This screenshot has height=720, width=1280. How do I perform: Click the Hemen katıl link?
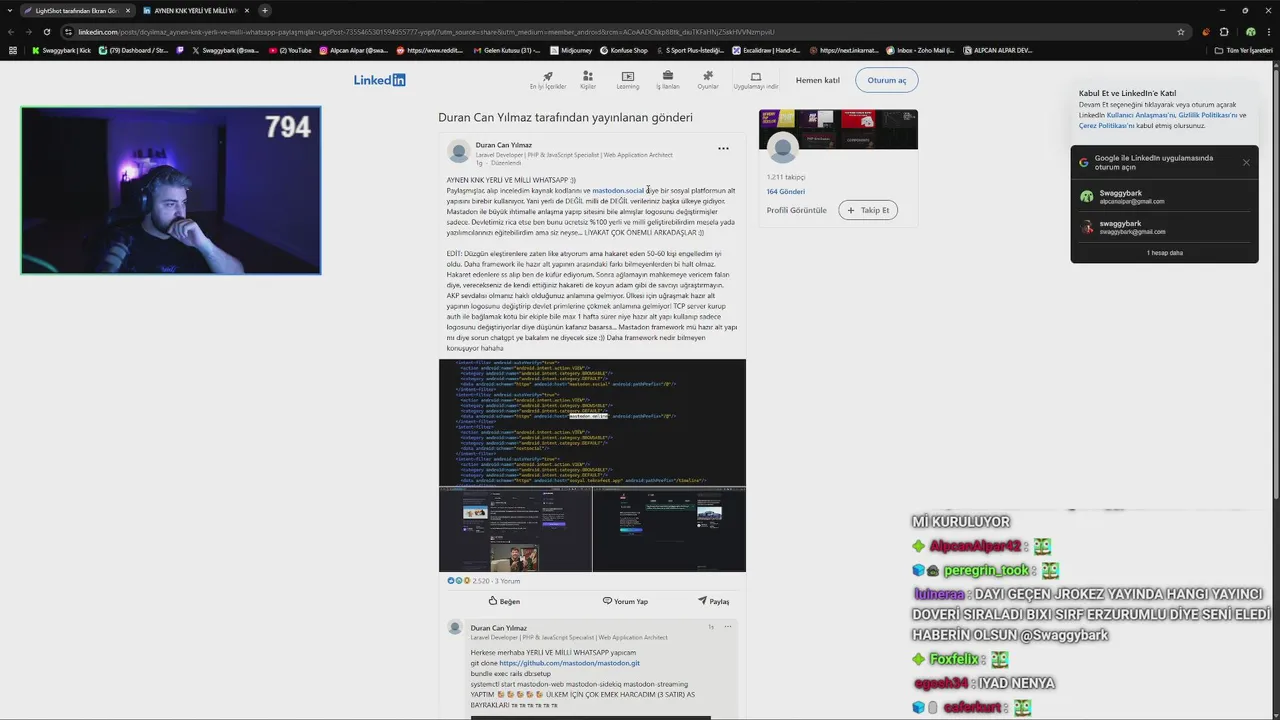point(817,80)
